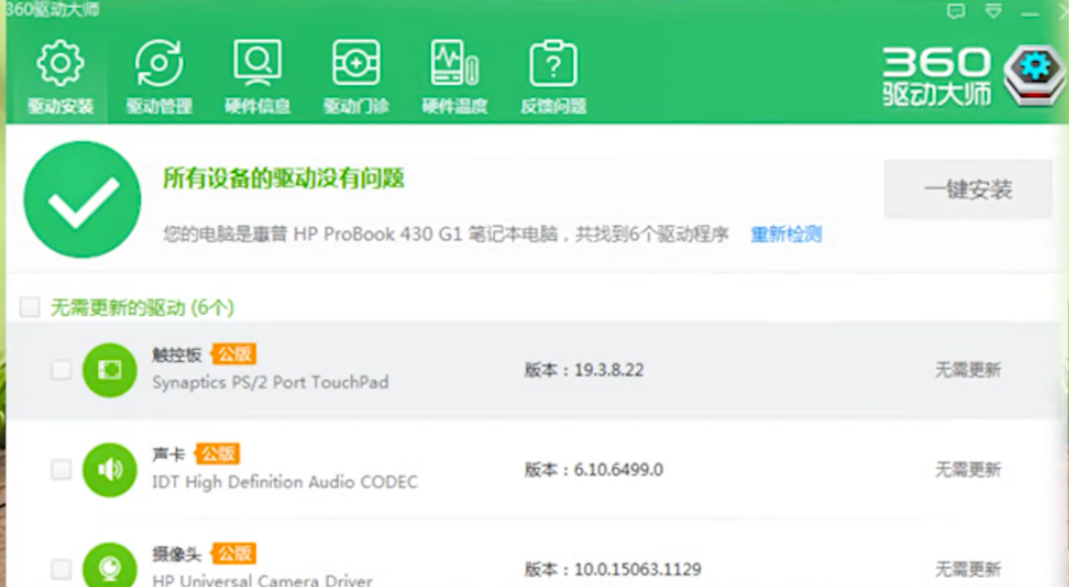Click the green checkmark status icon

82,199
